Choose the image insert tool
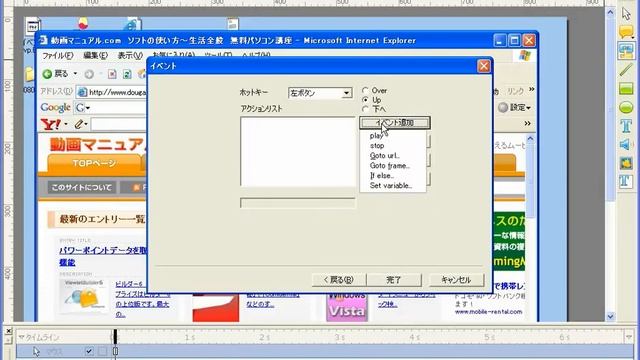 click(626, 163)
